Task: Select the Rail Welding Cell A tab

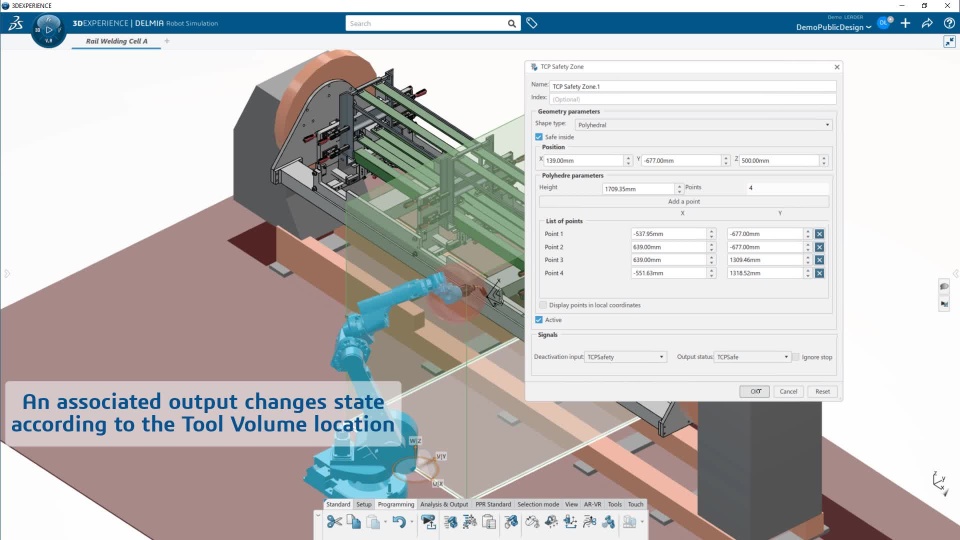Action: tap(116, 41)
